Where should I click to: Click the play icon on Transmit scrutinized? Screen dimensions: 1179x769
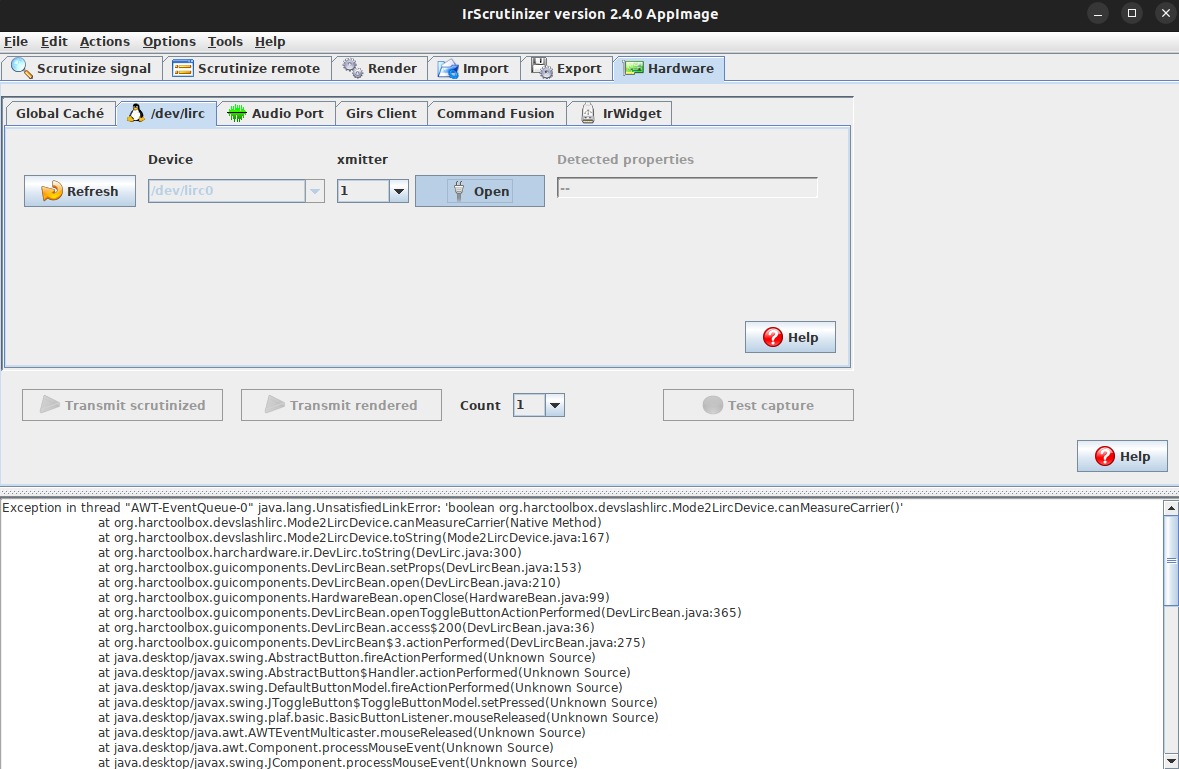50,404
